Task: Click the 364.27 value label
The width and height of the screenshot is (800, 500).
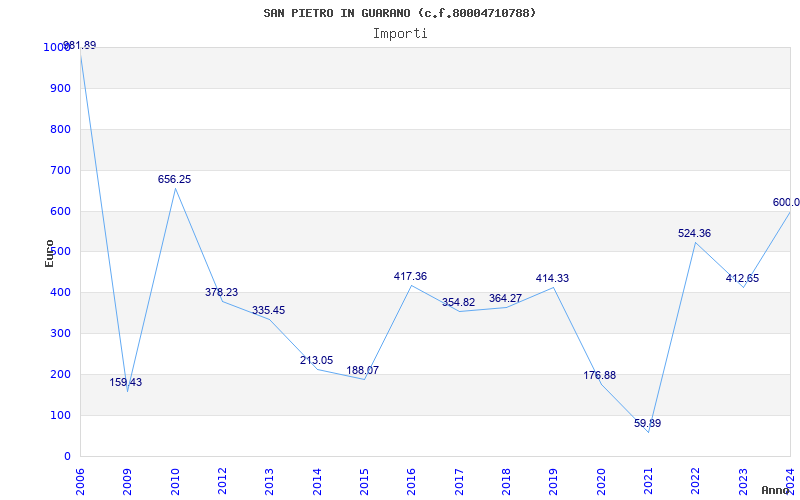Action: click(x=505, y=298)
